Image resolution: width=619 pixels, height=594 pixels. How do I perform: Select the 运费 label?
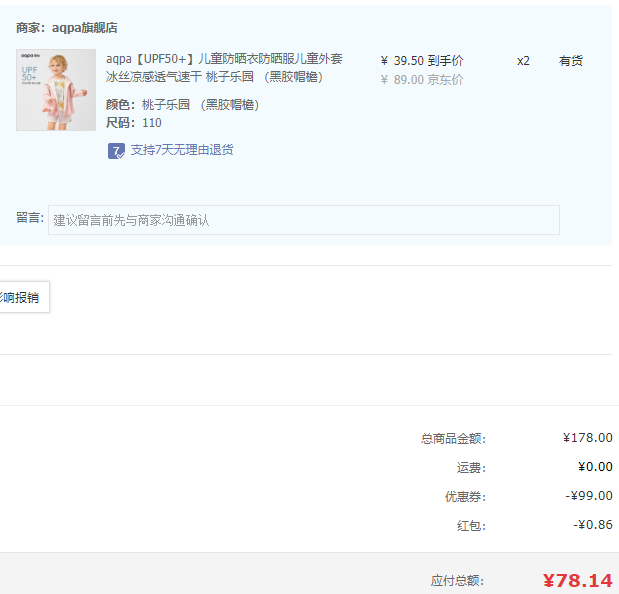pyautogui.click(x=471, y=468)
